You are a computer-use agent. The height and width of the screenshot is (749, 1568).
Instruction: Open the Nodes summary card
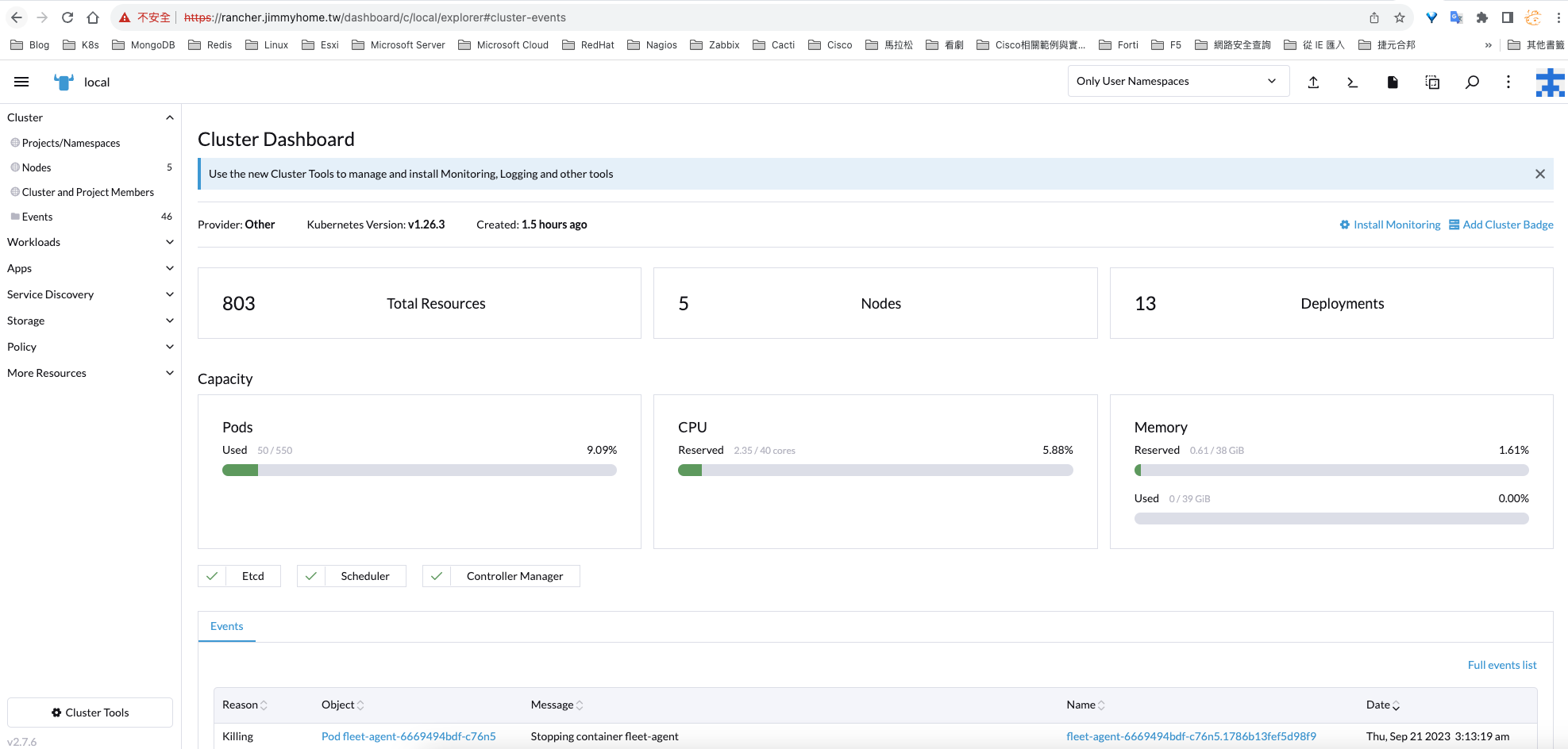click(875, 303)
